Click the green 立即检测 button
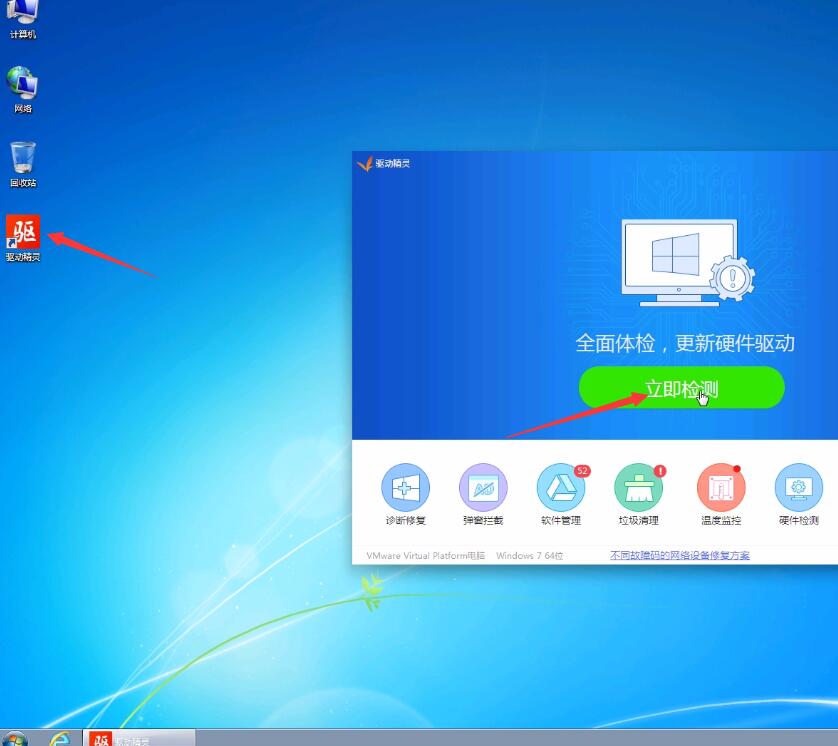 click(681, 388)
